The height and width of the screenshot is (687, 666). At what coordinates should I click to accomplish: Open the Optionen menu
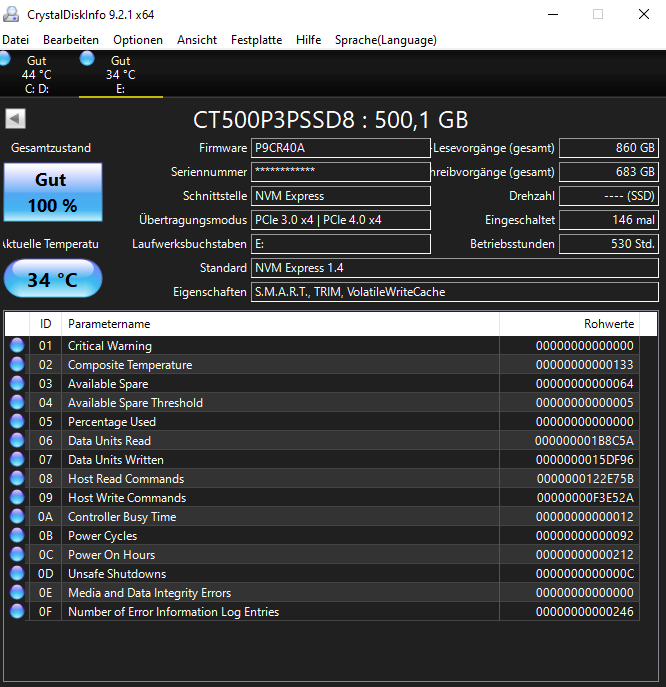138,40
